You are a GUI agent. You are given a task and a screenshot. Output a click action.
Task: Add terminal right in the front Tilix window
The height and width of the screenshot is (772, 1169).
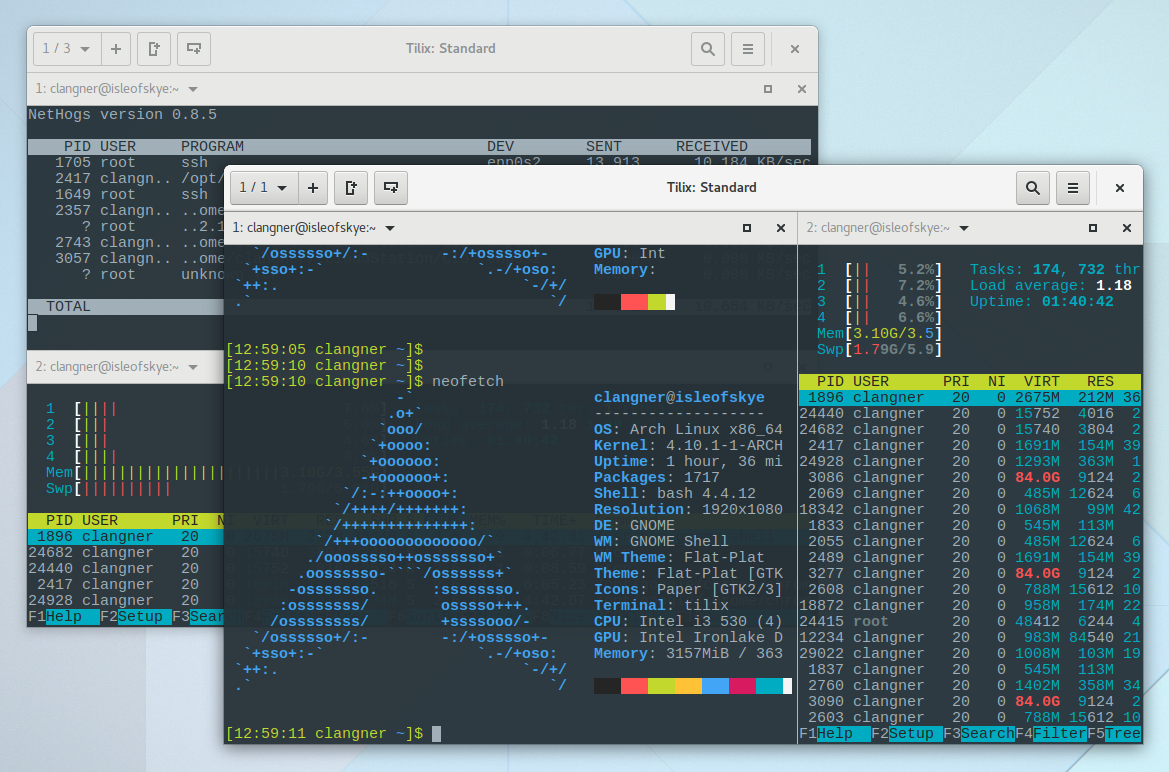click(x=351, y=188)
